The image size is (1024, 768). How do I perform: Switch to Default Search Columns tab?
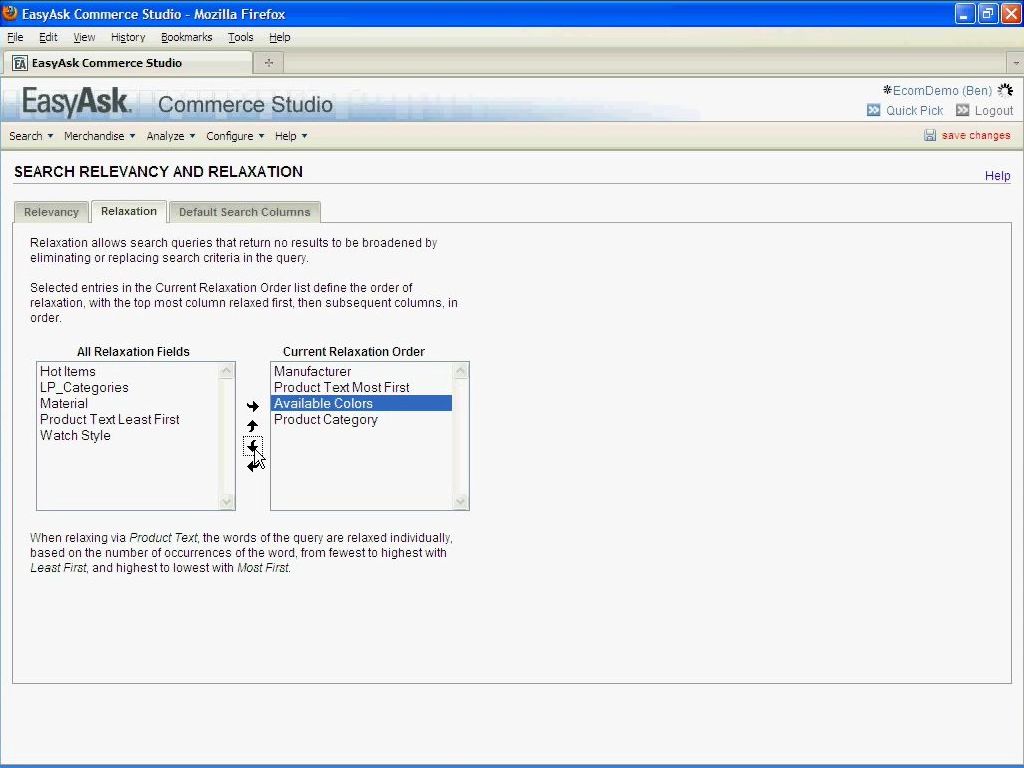[244, 212]
